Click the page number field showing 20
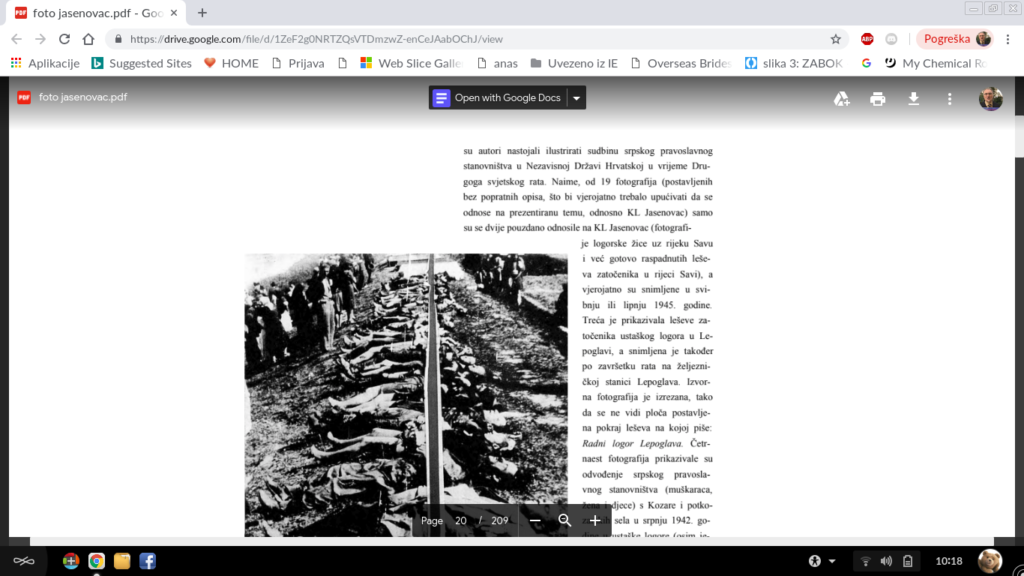 461,521
